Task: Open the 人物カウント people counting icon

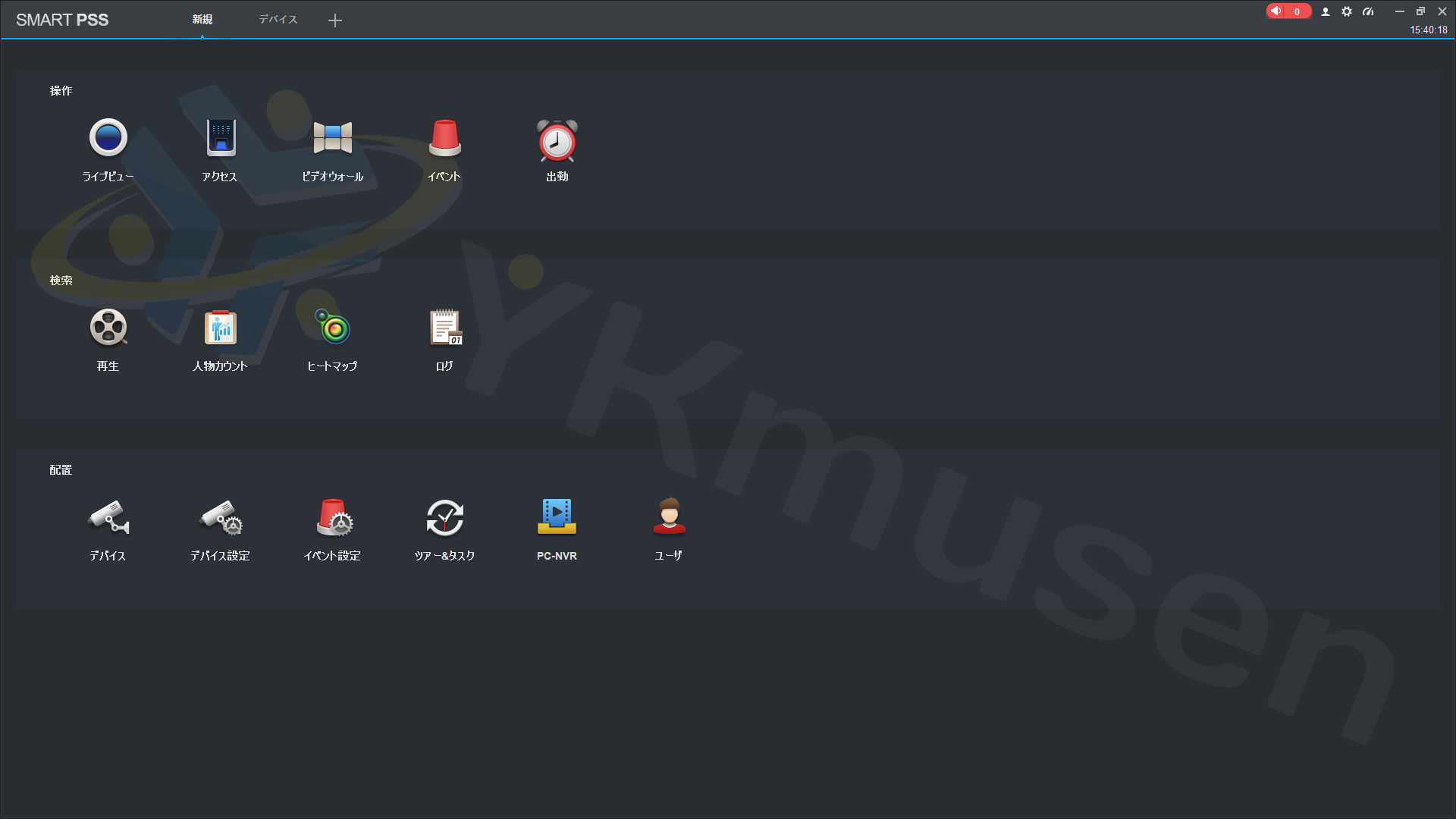Action: 220,328
